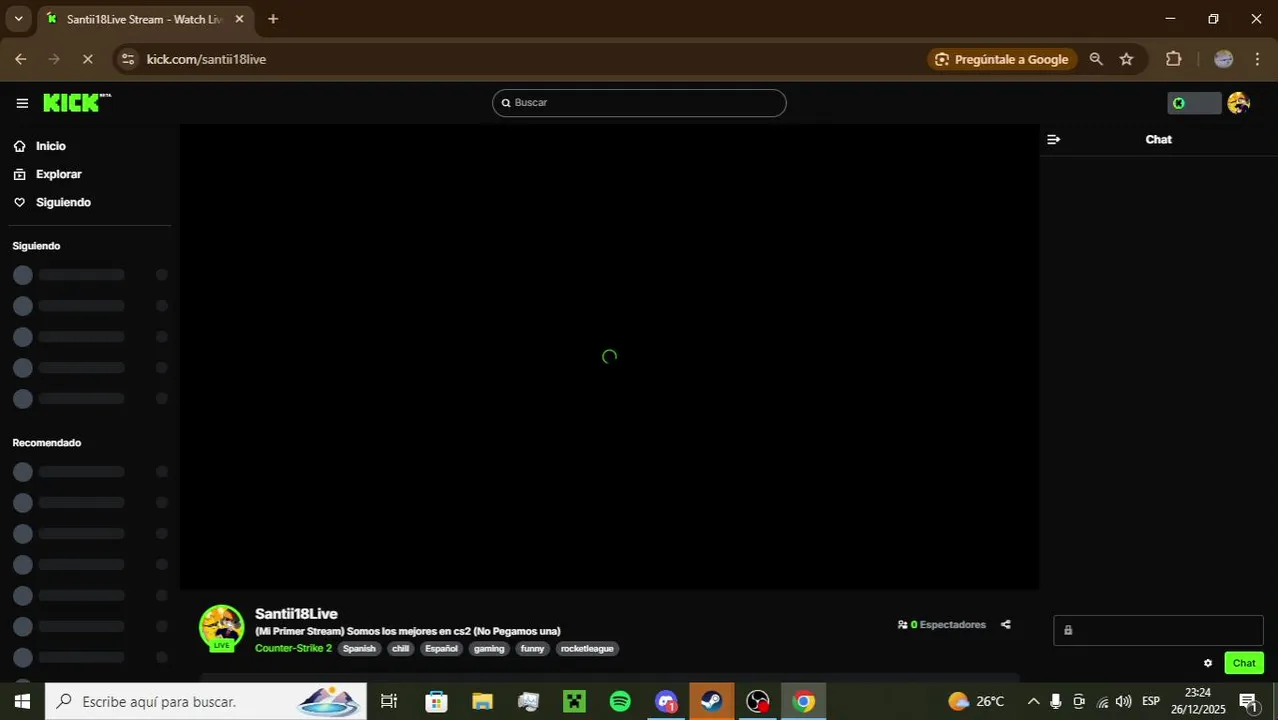
Task: Open Task View on the taskbar
Action: pyautogui.click(x=389, y=701)
